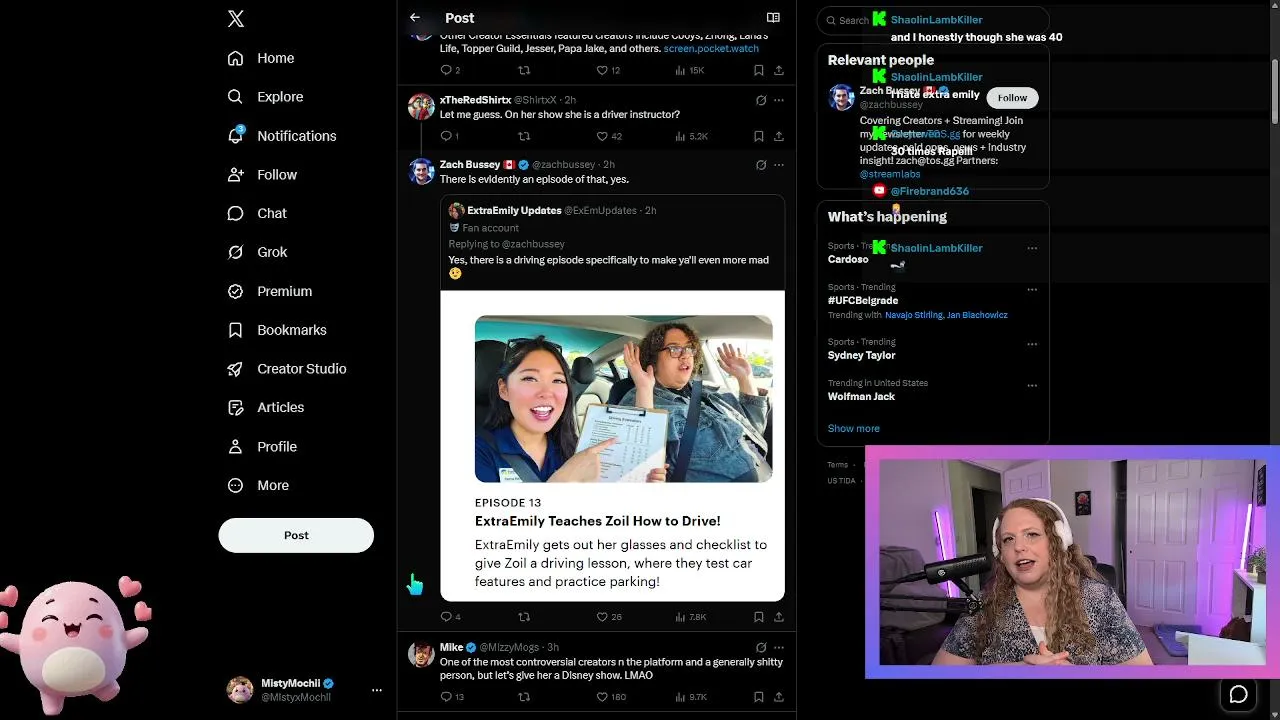Repost Zach Bussey's quoted tweet reply
Screen dimensions: 1280x720
point(524,617)
